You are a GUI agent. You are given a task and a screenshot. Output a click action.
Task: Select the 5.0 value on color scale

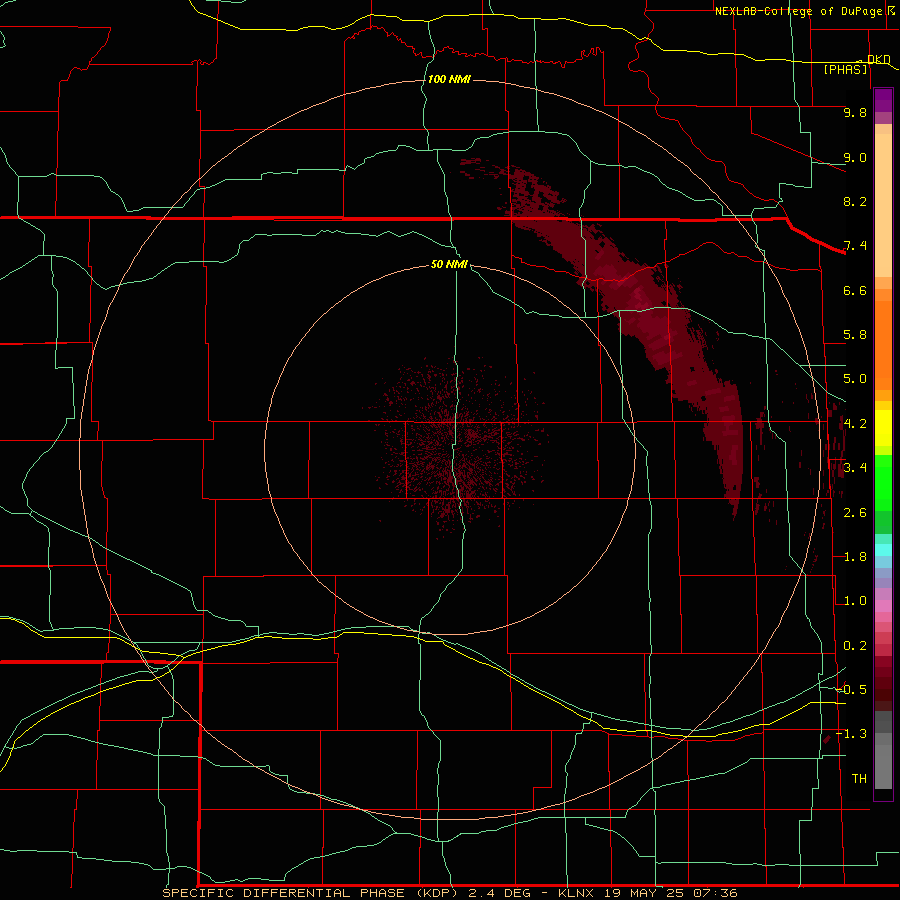855,379
